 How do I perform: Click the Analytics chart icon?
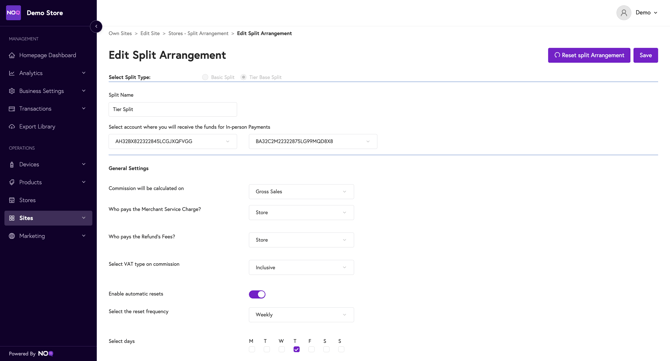pyautogui.click(x=12, y=73)
